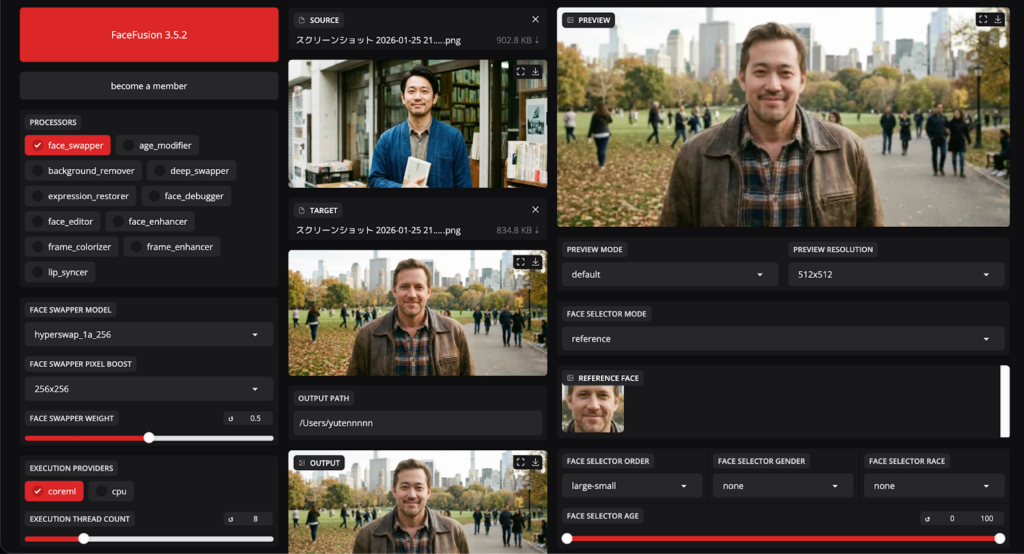Download the source image
Viewport: 1024px width, 554px height.
535,72
